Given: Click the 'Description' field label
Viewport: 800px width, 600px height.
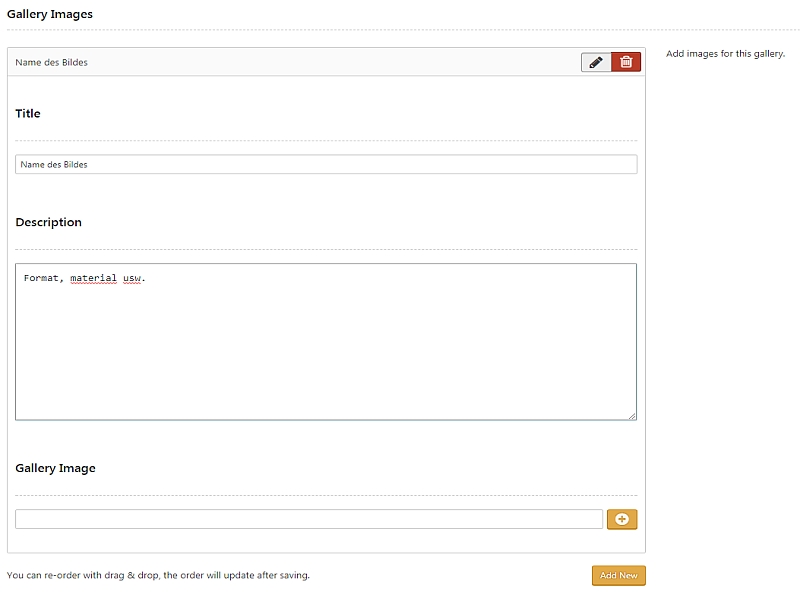Looking at the screenshot, I should pyautogui.click(x=48, y=222).
